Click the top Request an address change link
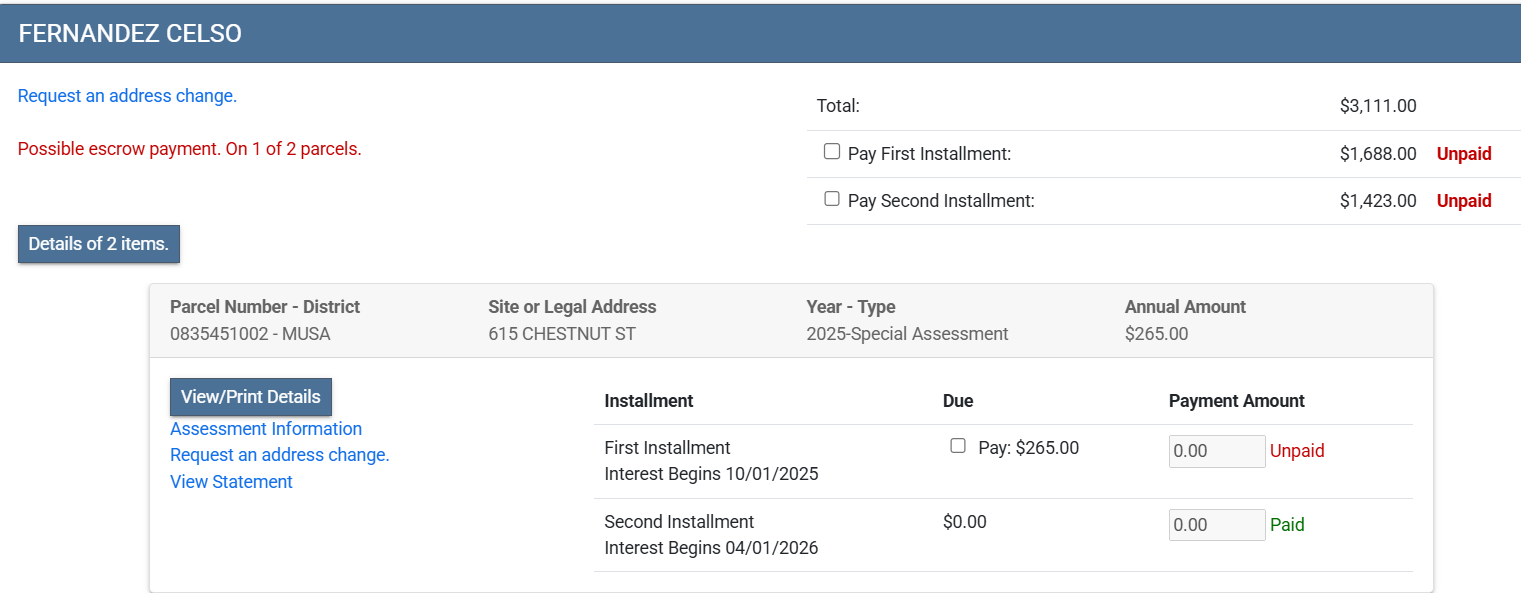This screenshot has height=593, width=1521. pyautogui.click(x=127, y=96)
